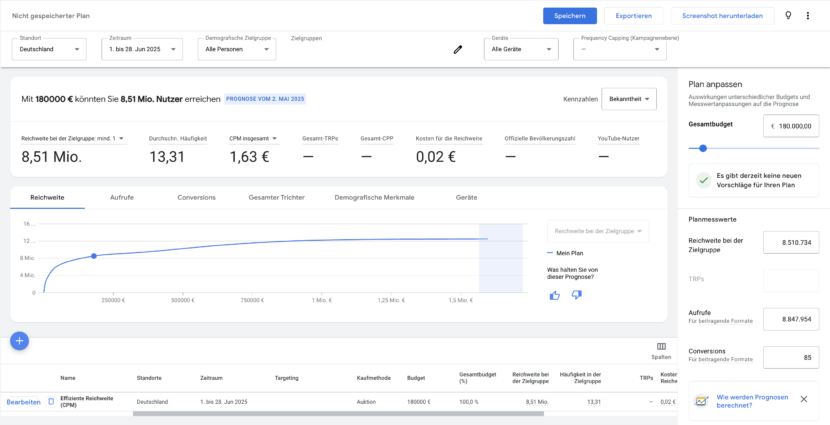Screen dimensions: 830x425
Task: Click the Gesamtbudget input field
Action: pos(791,126)
